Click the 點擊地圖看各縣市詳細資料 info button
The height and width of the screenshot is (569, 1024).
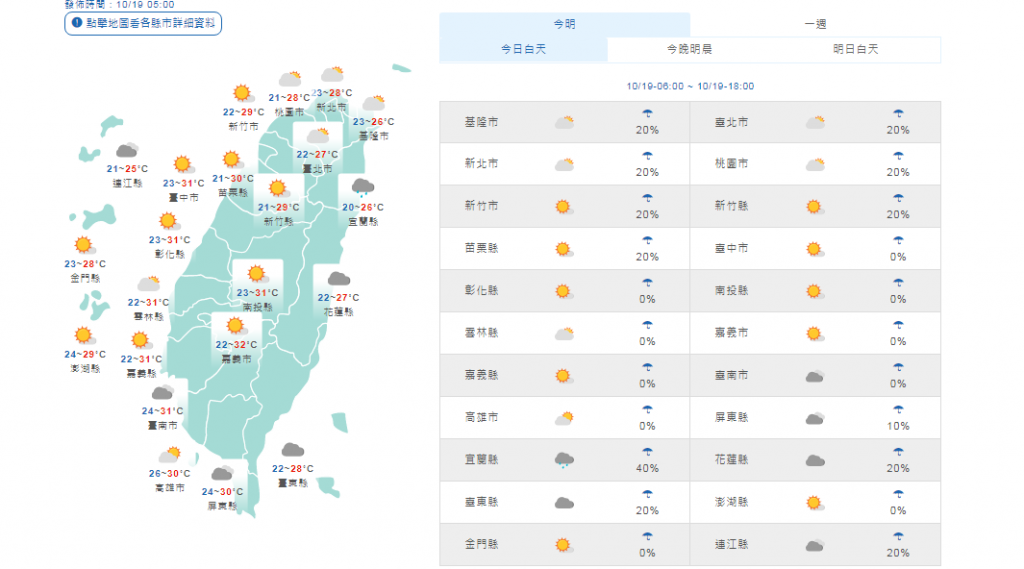pos(143,23)
